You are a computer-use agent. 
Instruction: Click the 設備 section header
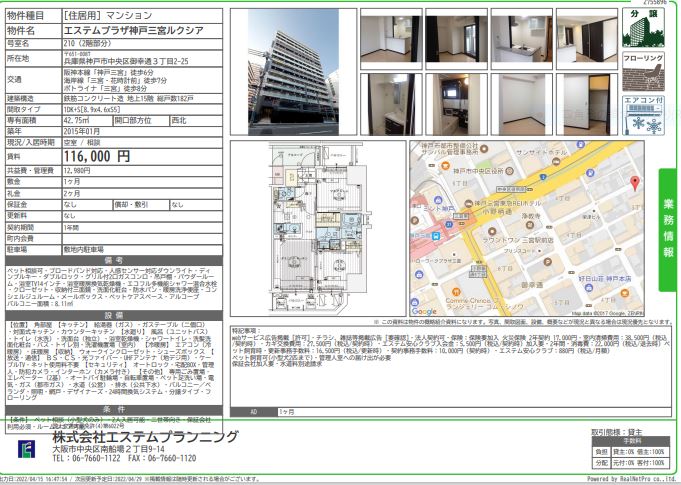[x=114, y=315]
